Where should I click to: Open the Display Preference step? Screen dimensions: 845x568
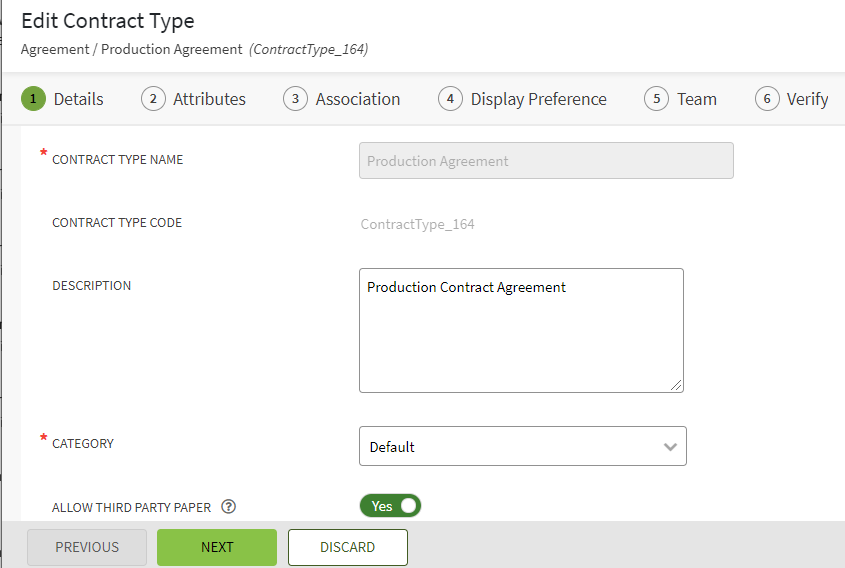pos(538,99)
